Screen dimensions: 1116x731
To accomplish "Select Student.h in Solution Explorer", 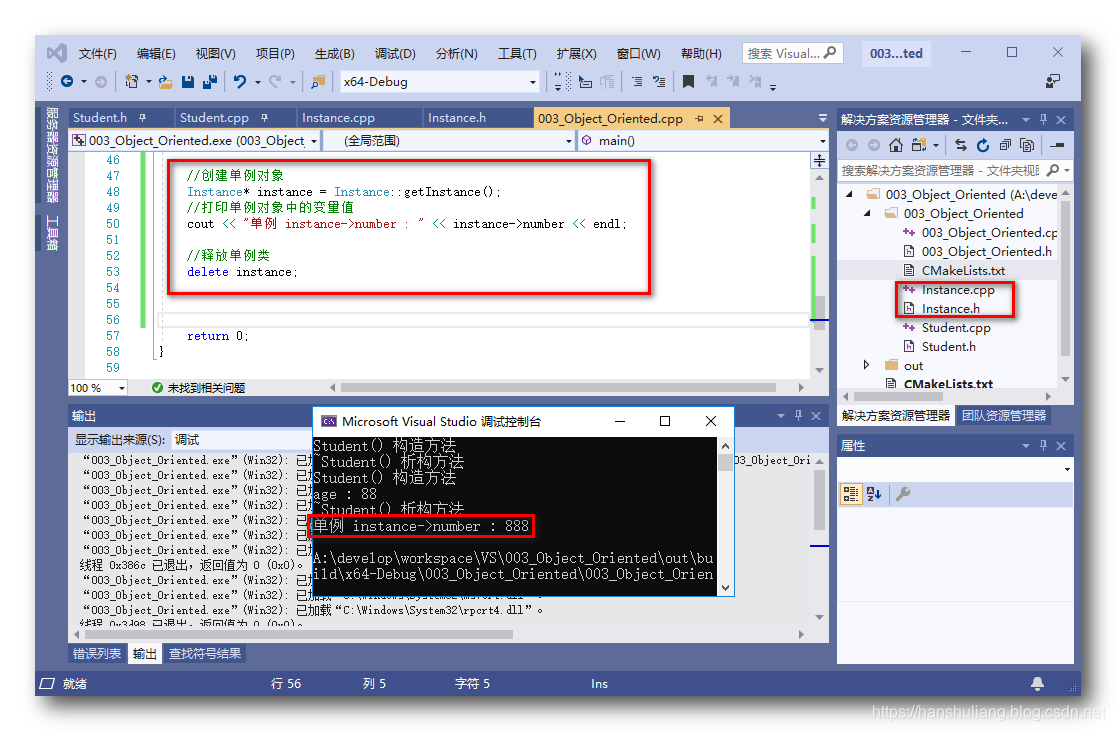I will [x=949, y=347].
